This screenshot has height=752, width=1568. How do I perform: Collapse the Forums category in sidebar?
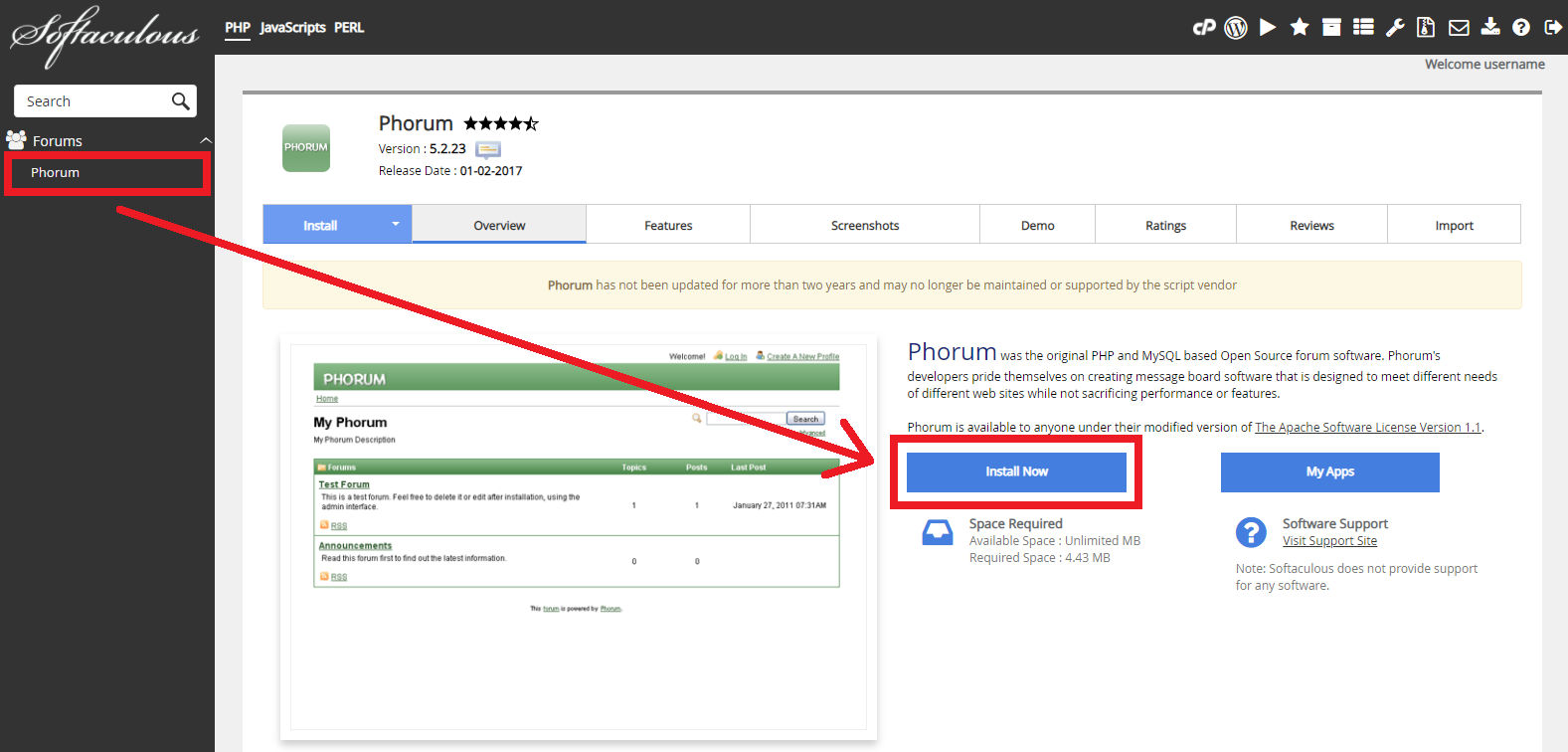tap(206, 141)
